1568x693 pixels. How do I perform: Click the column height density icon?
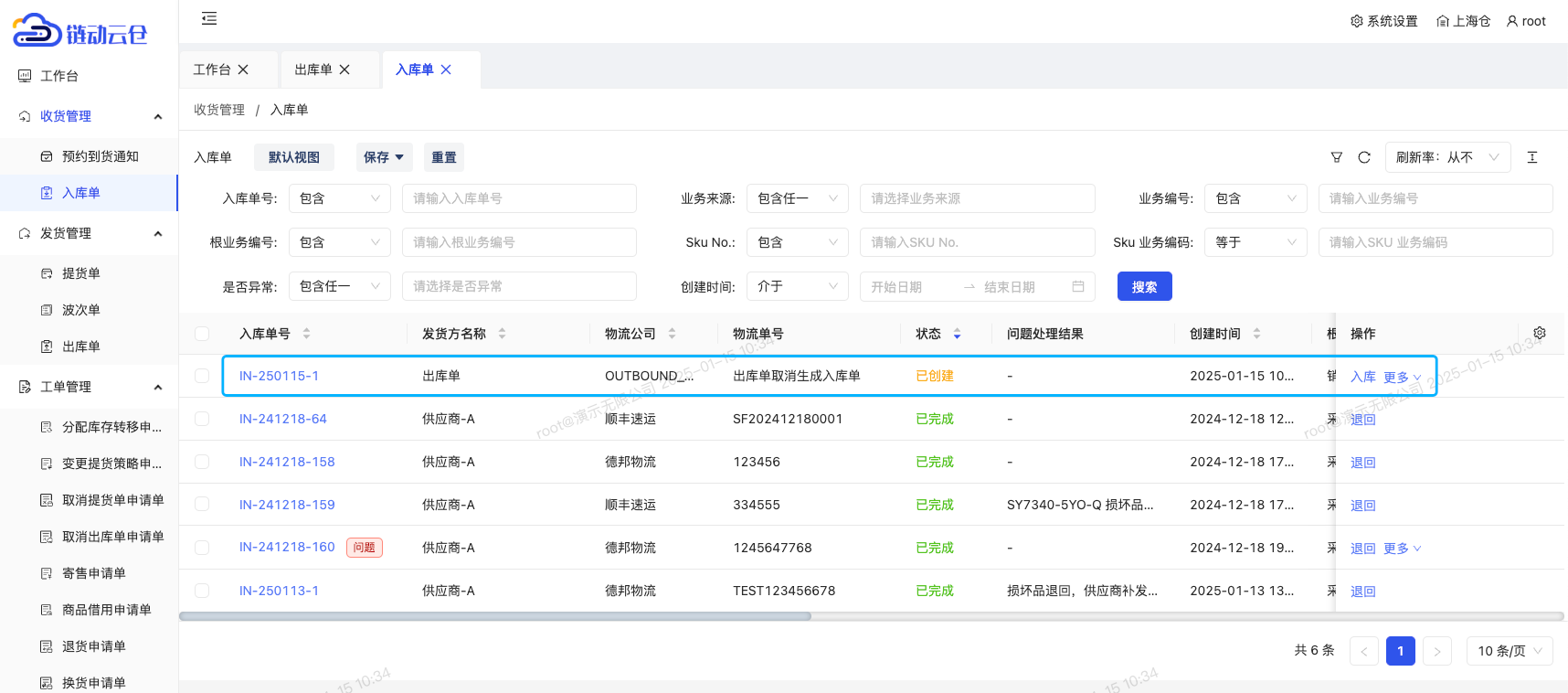[x=1532, y=157]
